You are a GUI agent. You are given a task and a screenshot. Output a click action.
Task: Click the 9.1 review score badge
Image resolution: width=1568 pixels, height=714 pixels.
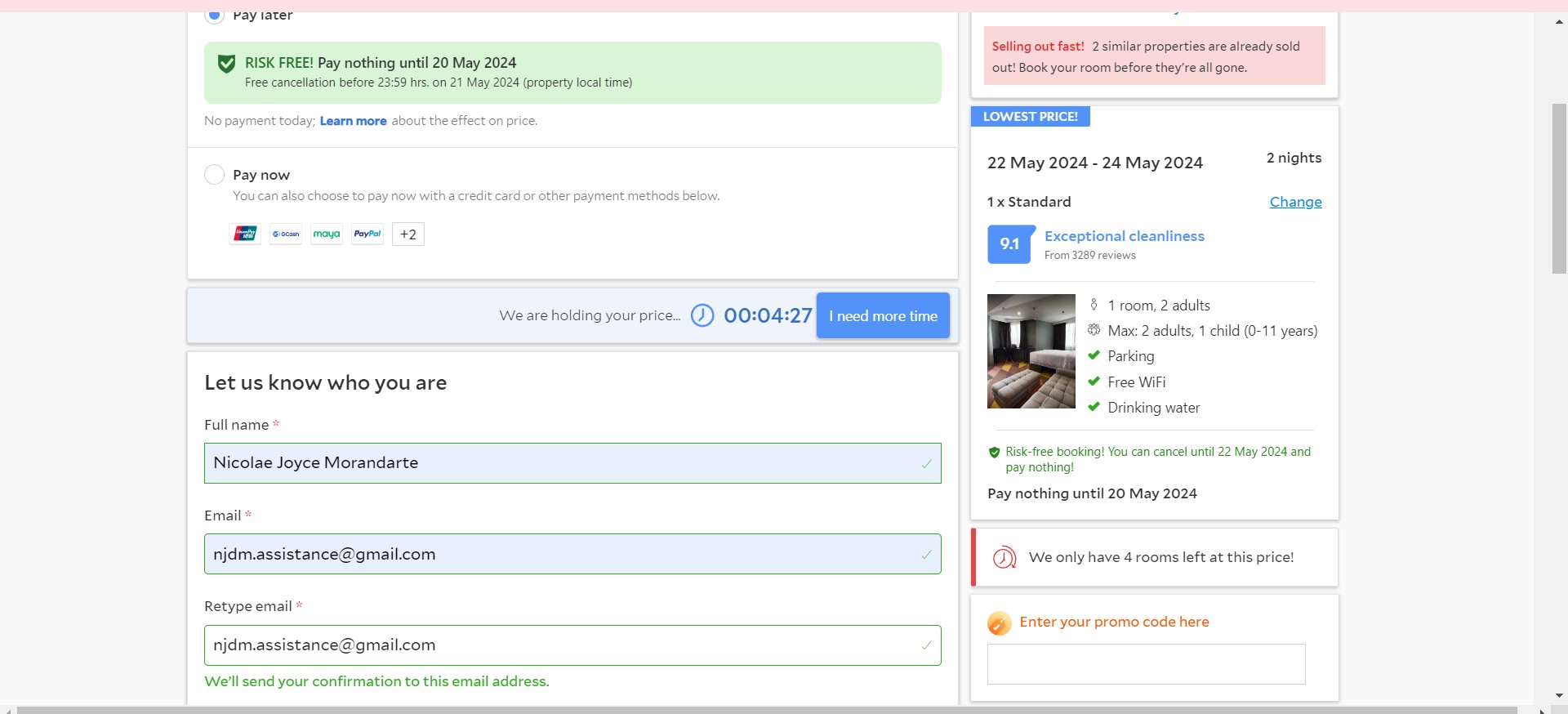coord(1009,244)
